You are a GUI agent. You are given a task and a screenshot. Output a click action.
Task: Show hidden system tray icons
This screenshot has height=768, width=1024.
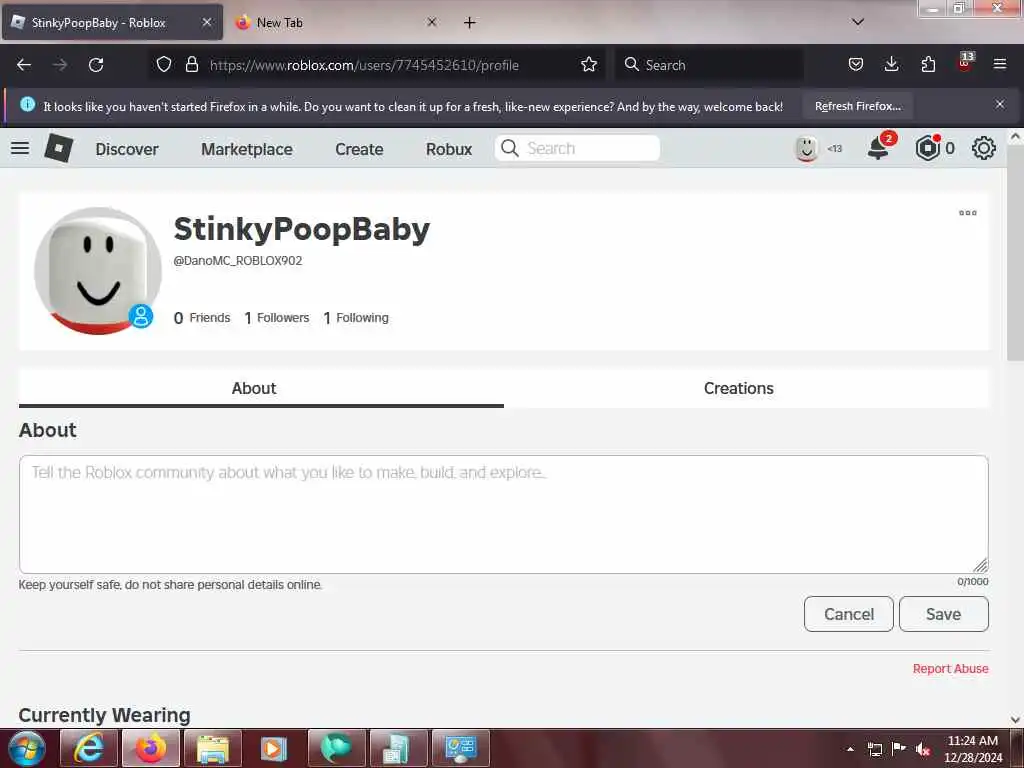click(850, 749)
